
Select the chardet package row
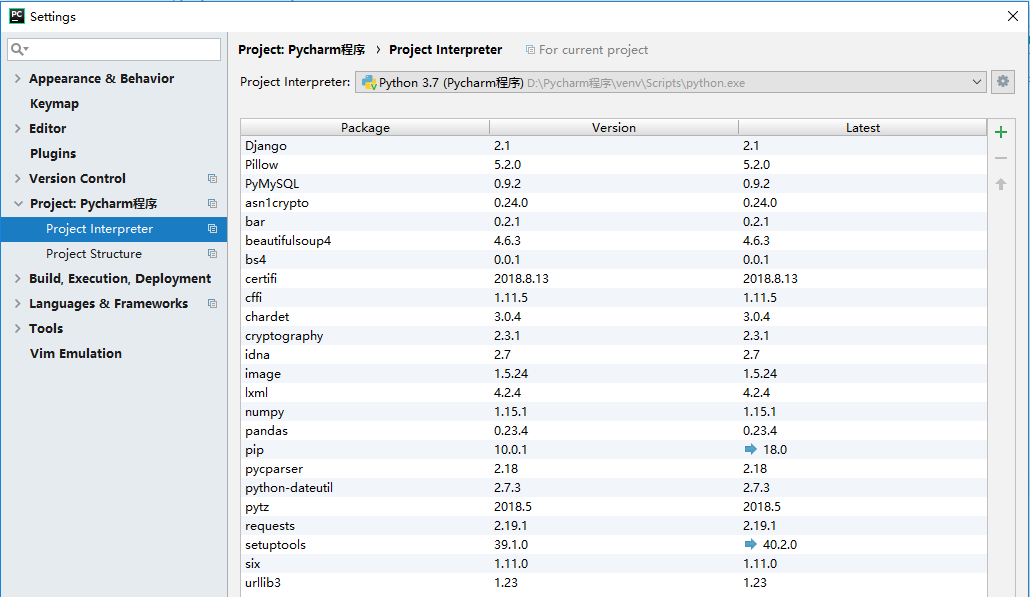tap(614, 317)
